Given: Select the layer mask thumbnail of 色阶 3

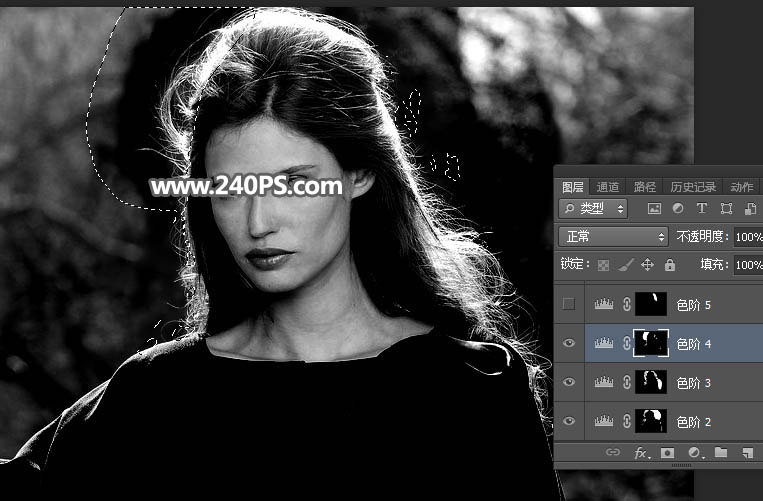Looking at the screenshot, I should [x=651, y=382].
